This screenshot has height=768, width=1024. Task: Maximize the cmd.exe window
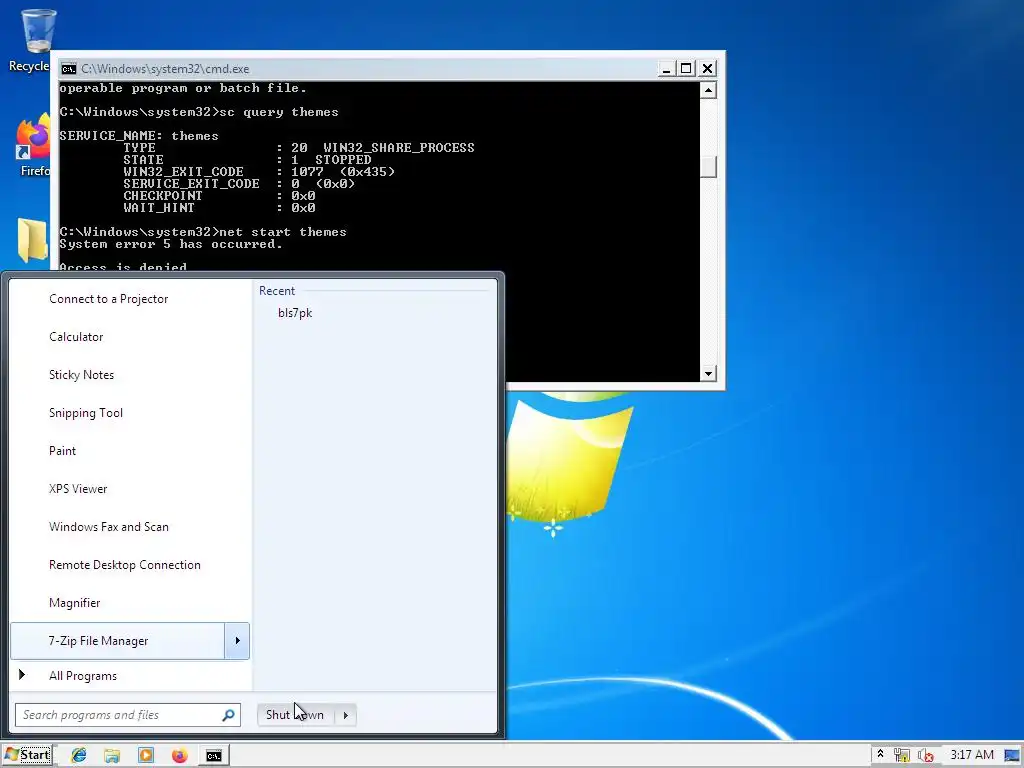point(686,69)
